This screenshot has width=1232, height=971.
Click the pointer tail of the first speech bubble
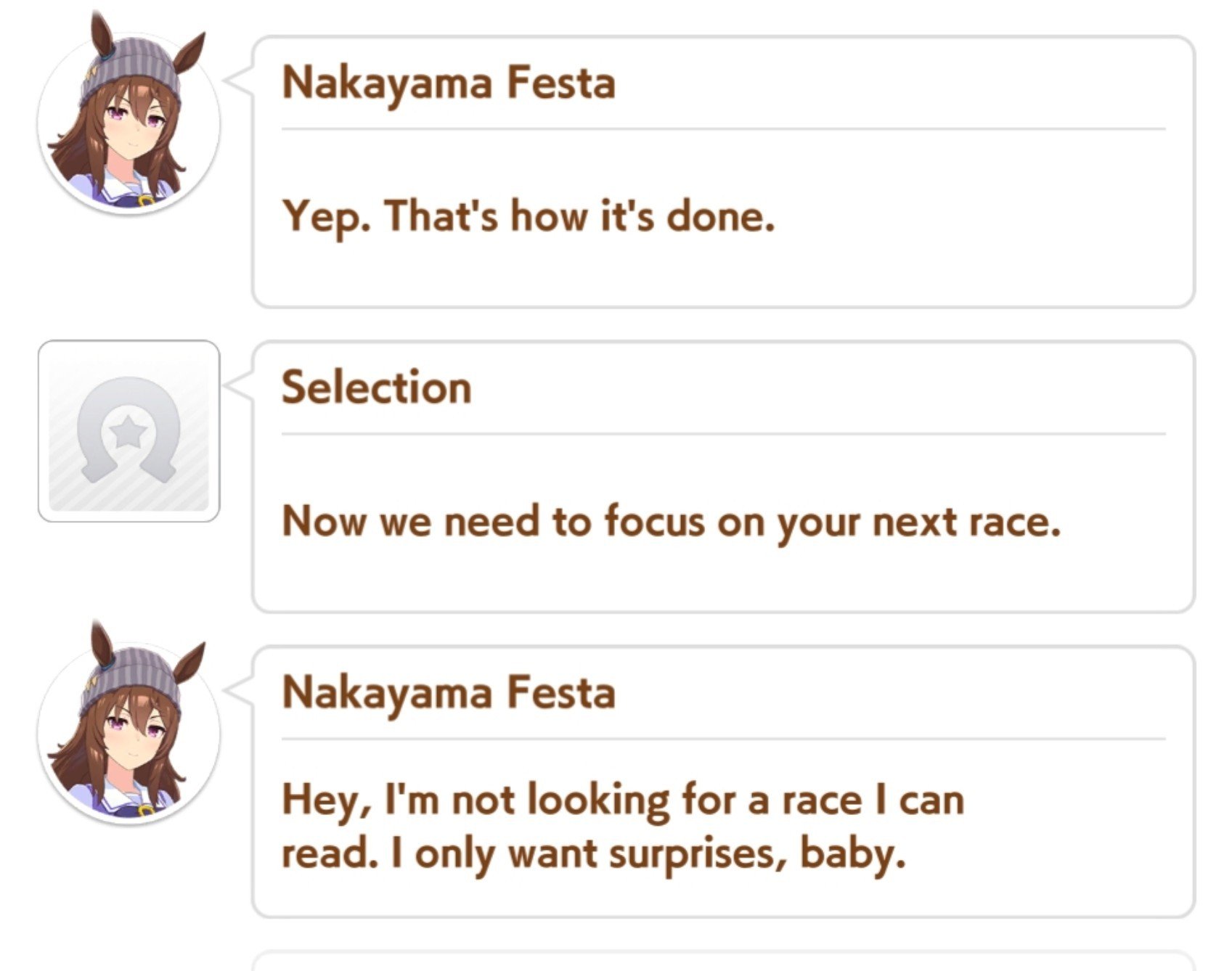(x=238, y=81)
